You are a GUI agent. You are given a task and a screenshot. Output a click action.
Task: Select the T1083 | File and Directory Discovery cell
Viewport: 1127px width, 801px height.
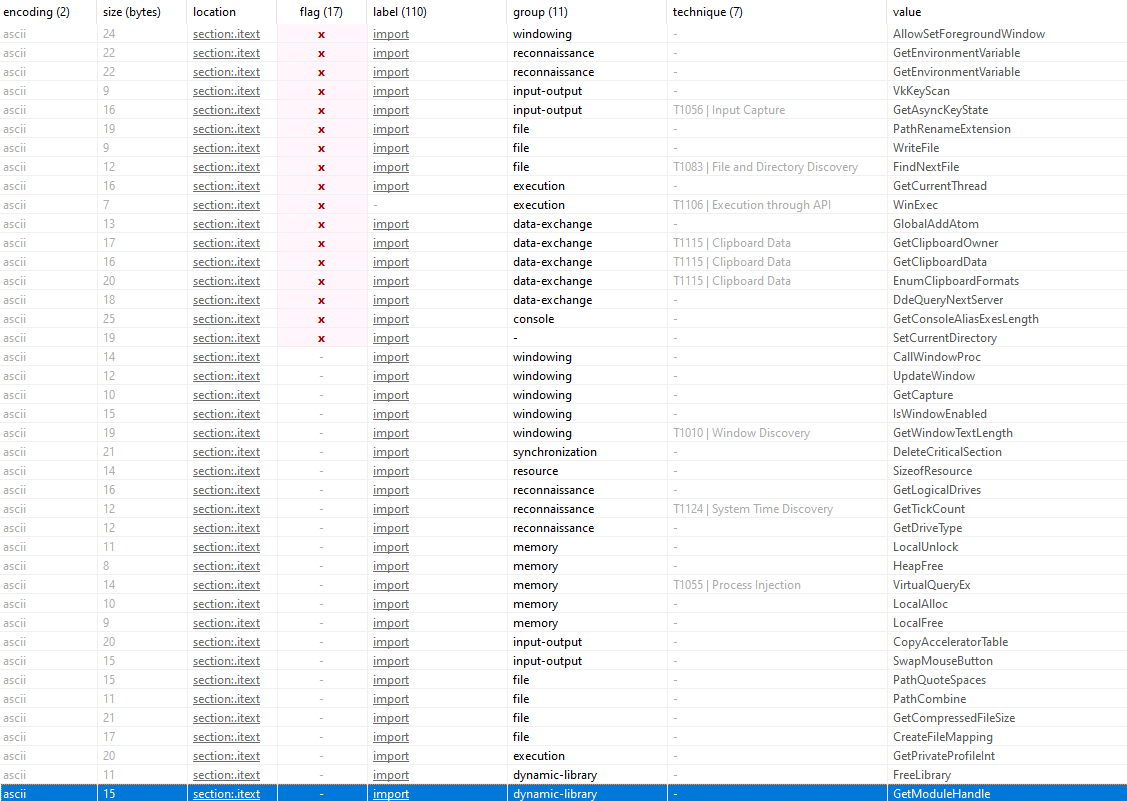point(765,167)
